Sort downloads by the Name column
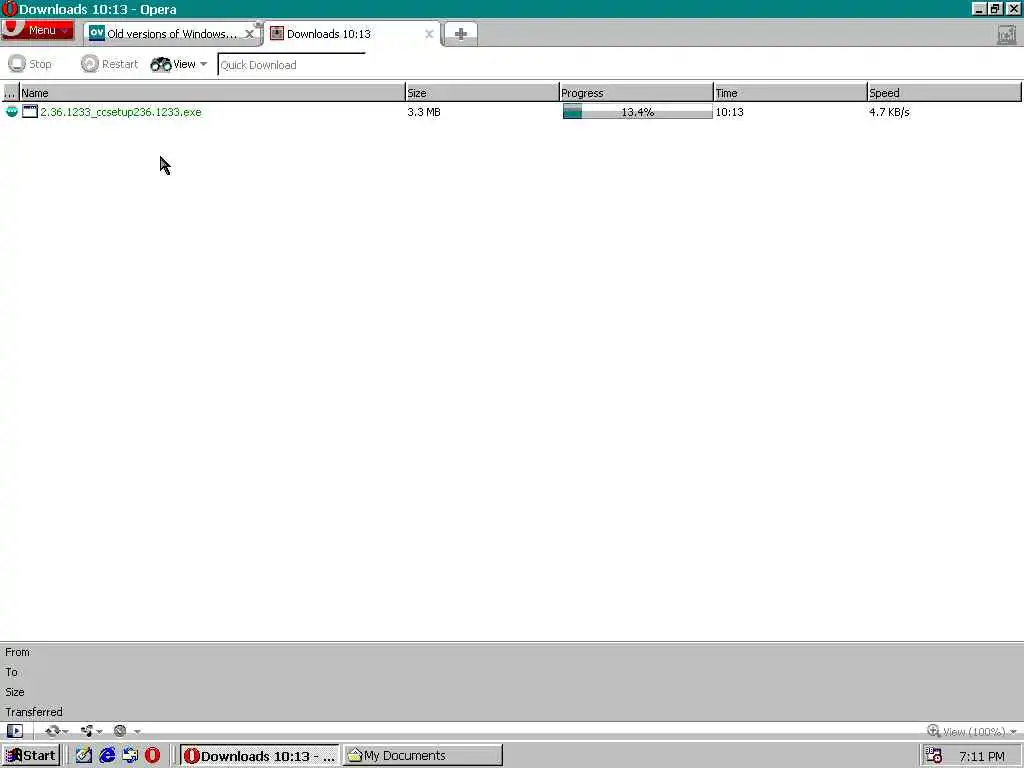Viewport: 1024px width, 768px height. pyautogui.click(x=212, y=93)
